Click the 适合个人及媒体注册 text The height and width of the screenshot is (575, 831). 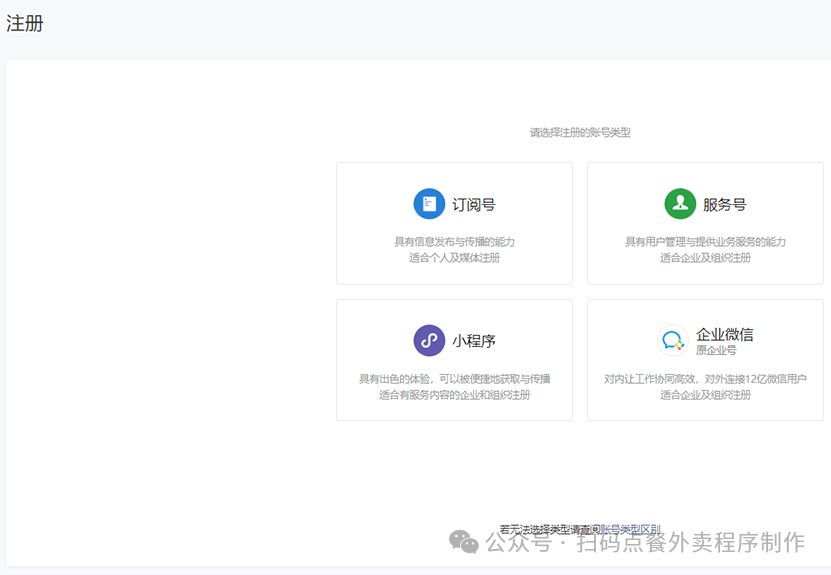coord(454,258)
